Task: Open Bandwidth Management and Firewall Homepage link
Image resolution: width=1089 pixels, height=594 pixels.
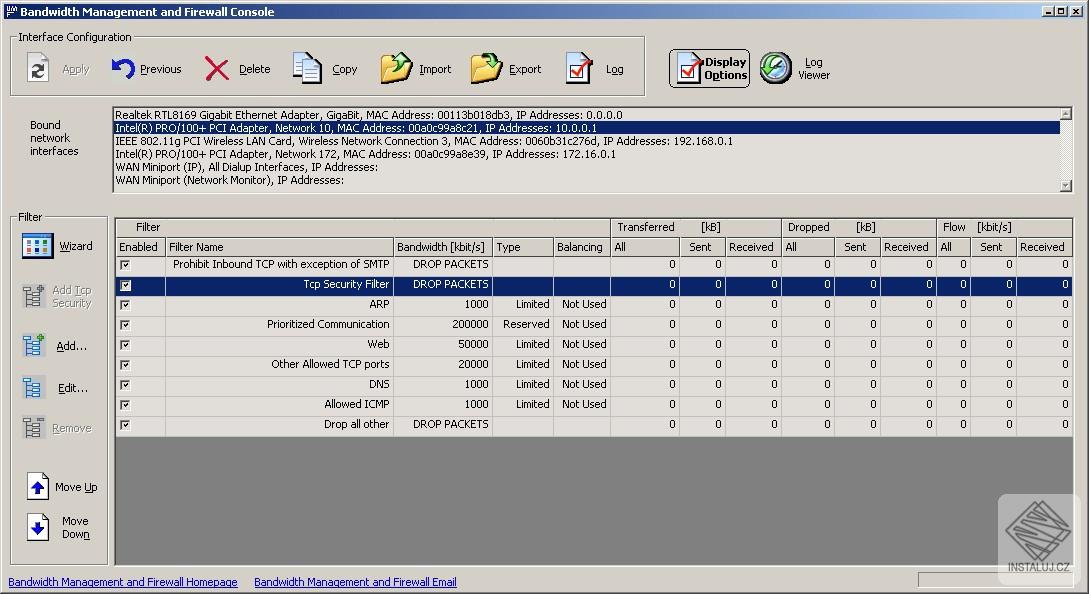Action: click(122, 581)
